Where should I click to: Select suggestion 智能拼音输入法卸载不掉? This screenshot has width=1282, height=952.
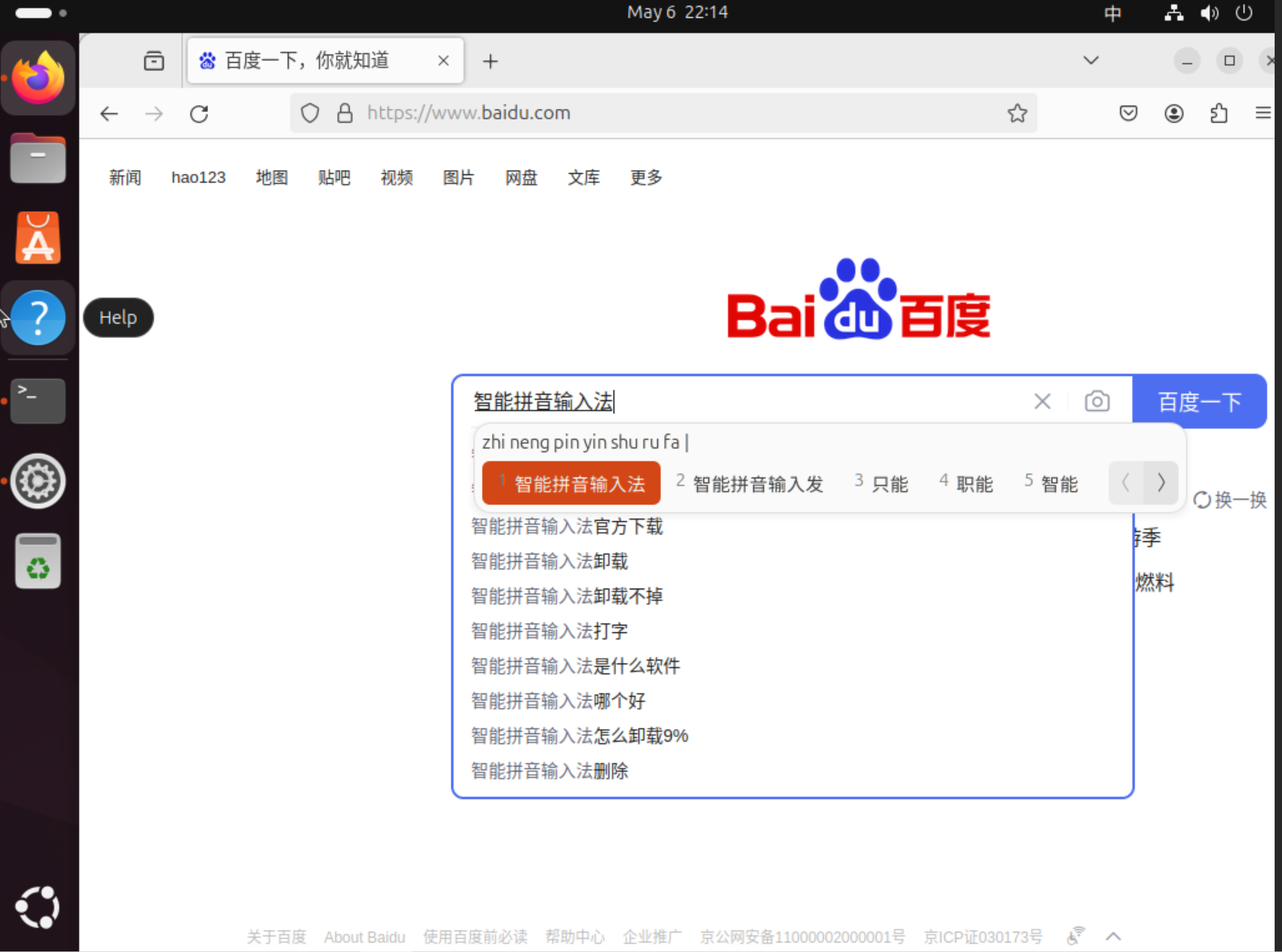tap(567, 596)
